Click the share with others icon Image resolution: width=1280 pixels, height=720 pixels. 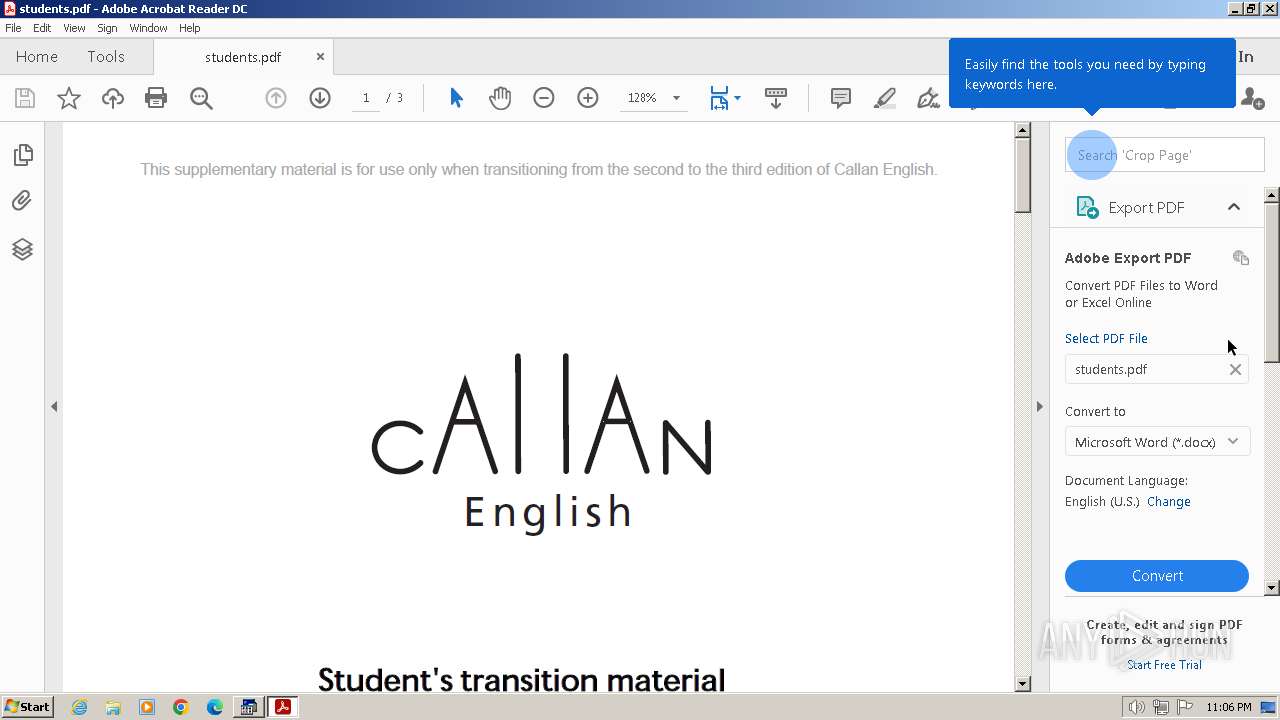(1252, 98)
